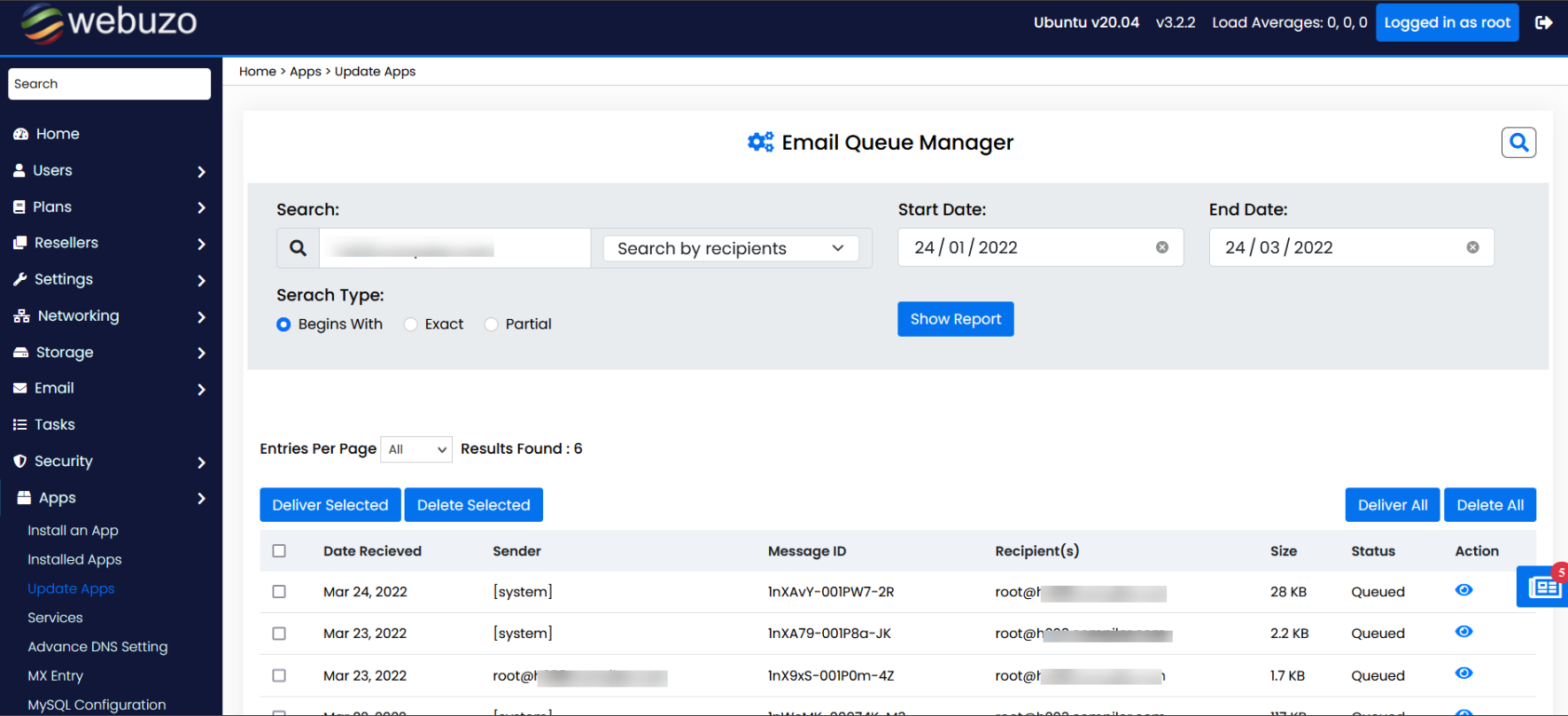1568x716 pixels.
Task: Click the Deliver All button
Action: (x=1392, y=505)
